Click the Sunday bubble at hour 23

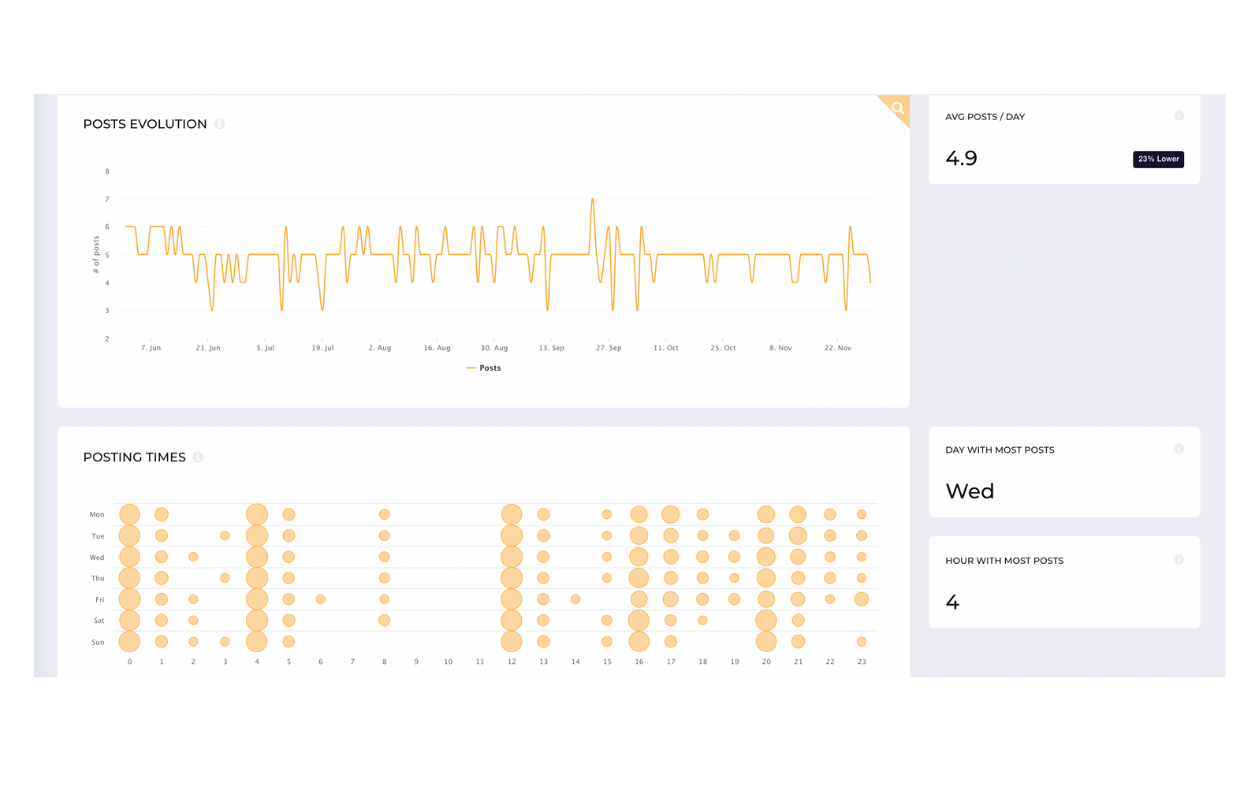(861, 641)
